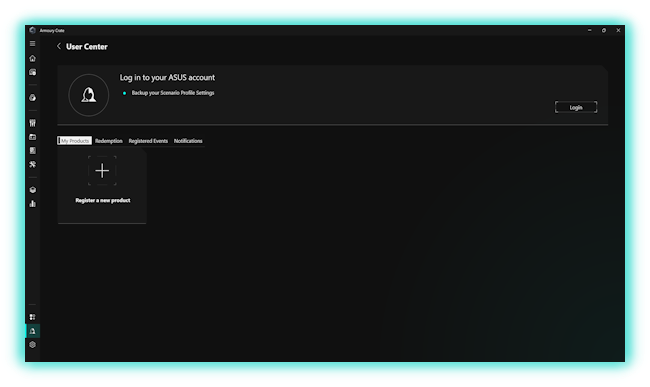Image resolution: width=650 pixels, height=387 pixels.
Task: Open the bar chart icon in the sidebar
Action: pos(33,203)
